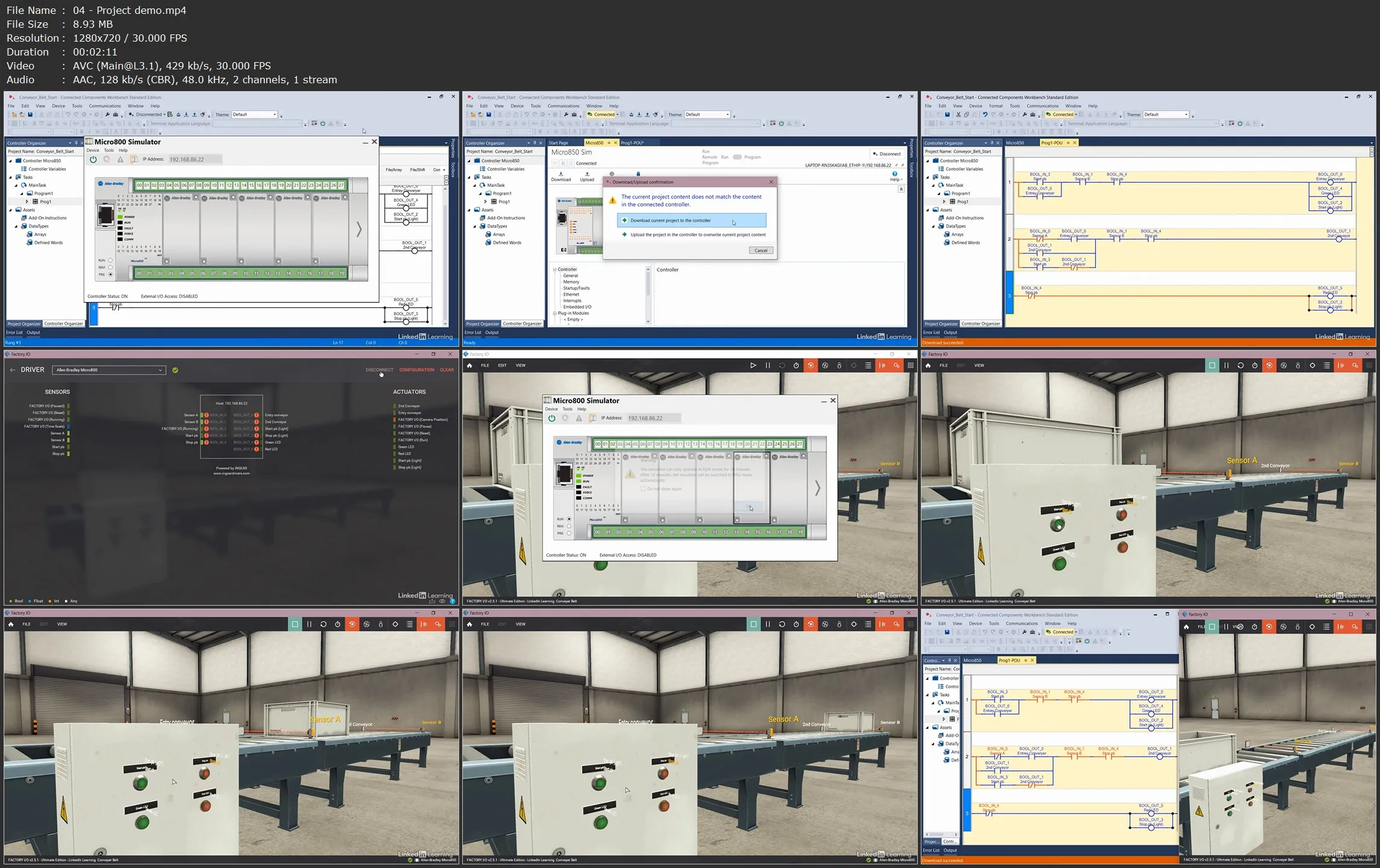Open the Connected dropdown in the Download/Upload confirmation frame
Screen dimensions: 1380x868
pyautogui.click(x=617, y=115)
